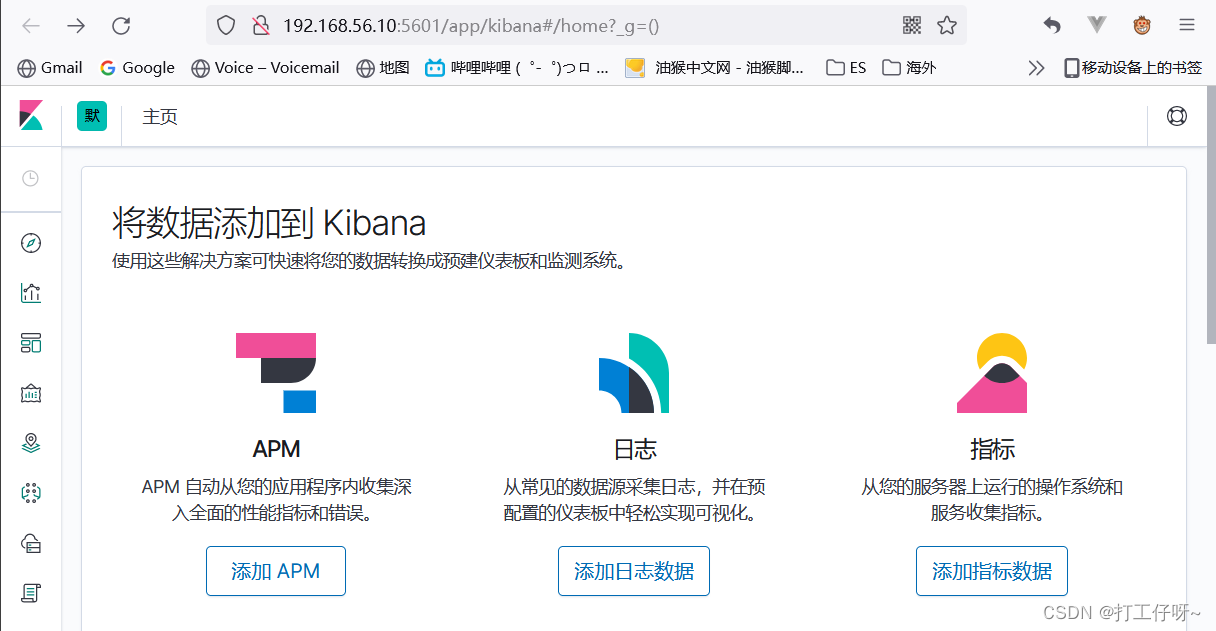This screenshot has height=631, width=1216.
Task: Open the 地图 bookmark
Action: click(x=383, y=68)
